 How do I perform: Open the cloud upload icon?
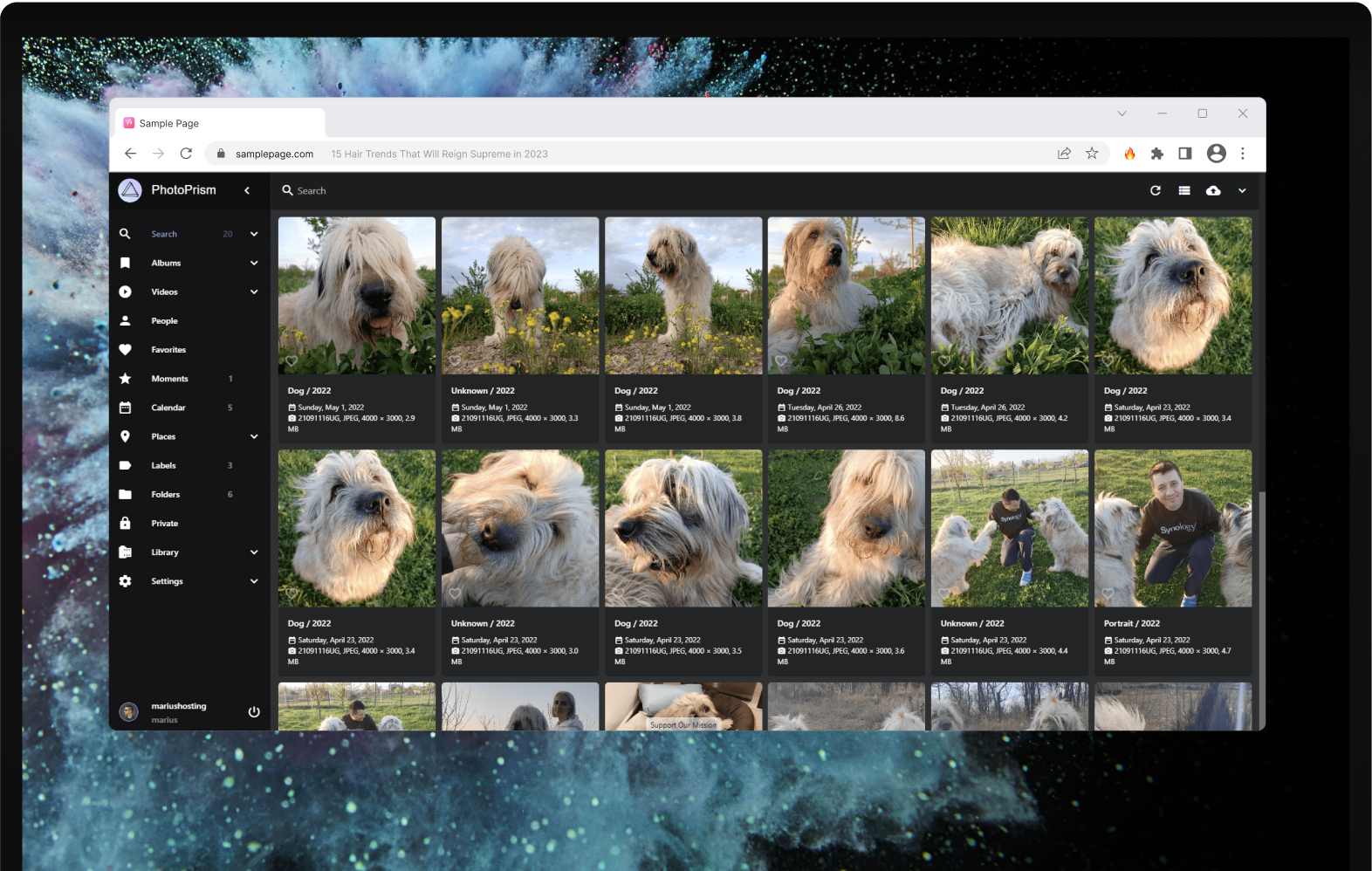1213,190
